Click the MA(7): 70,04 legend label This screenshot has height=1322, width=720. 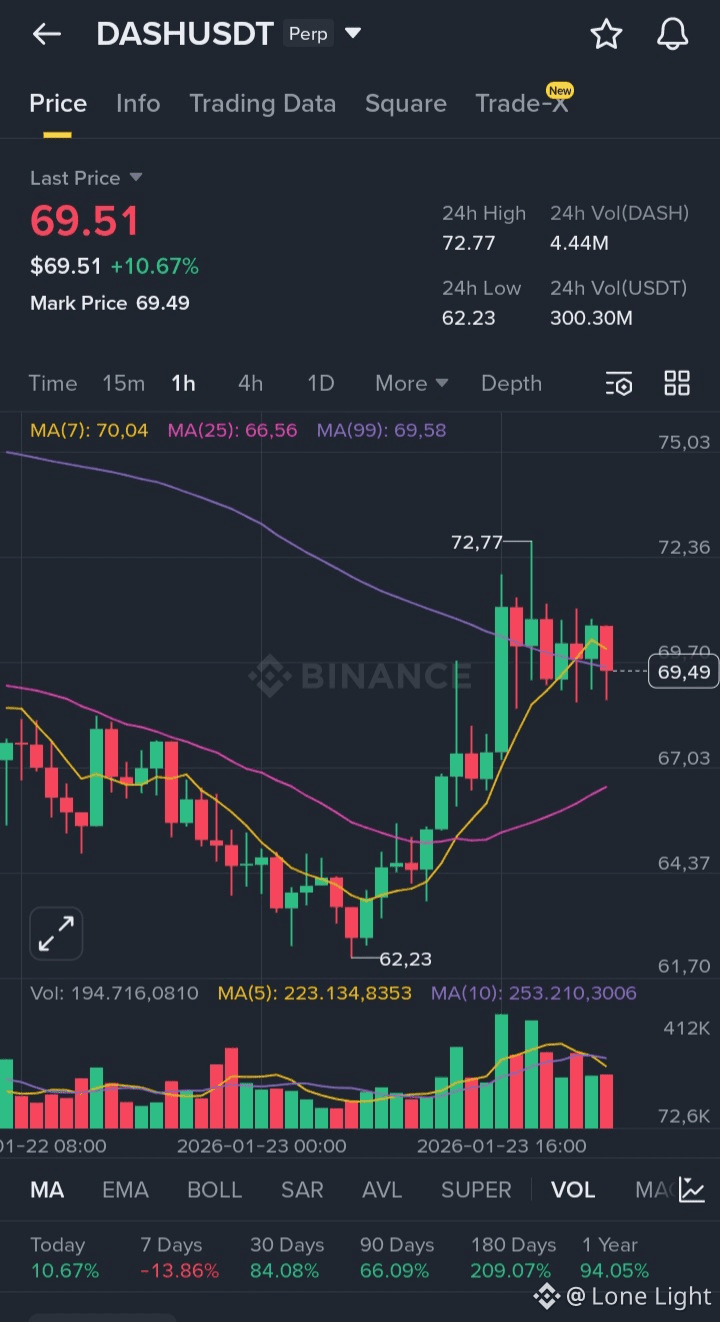[x=89, y=430]
